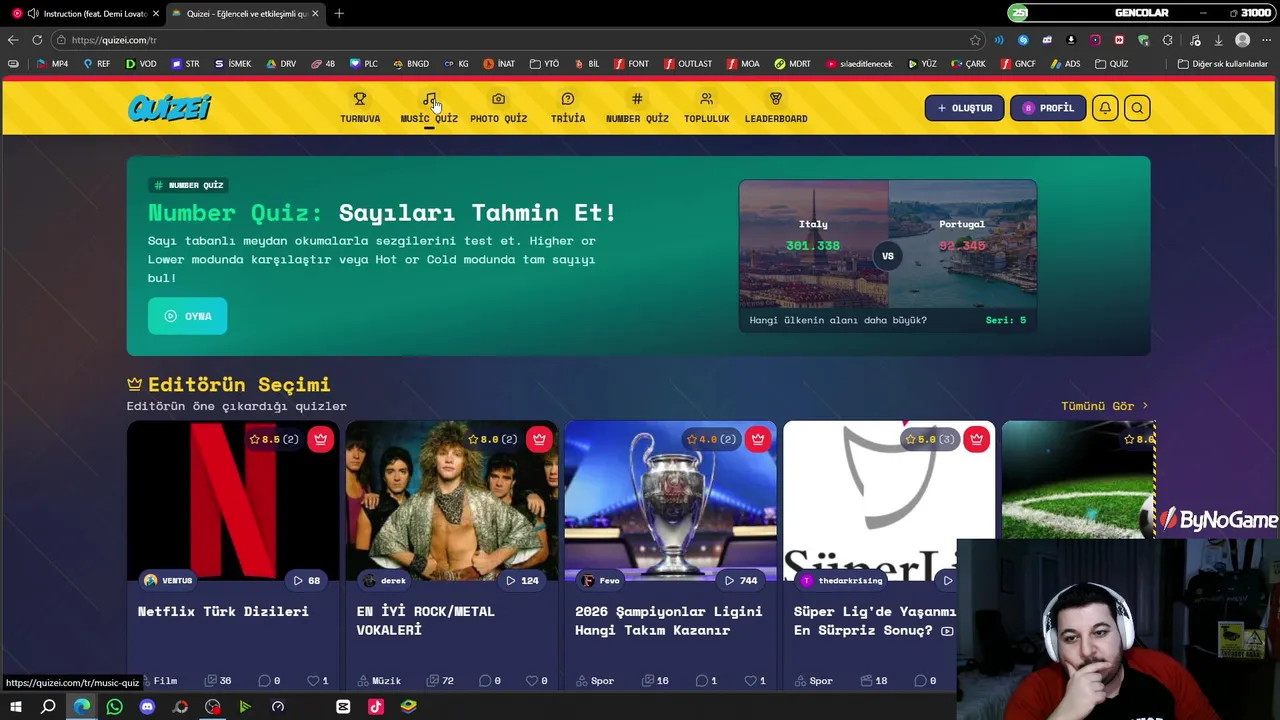
Task: Open the QUİZ bookmarks folder
Action: click(x=1112, y=64)
